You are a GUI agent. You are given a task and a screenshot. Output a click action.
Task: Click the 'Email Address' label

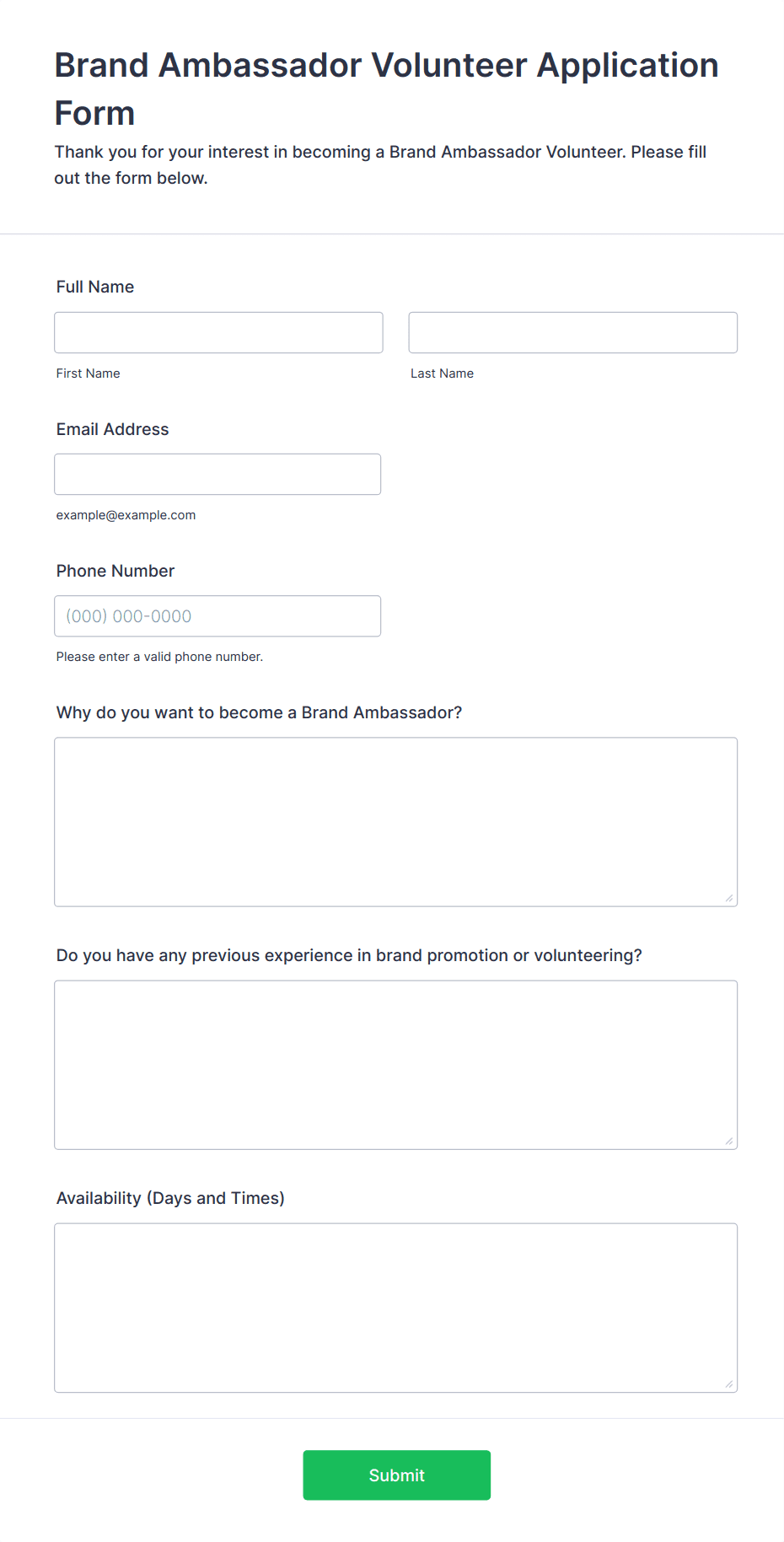(x=112, y=429)
